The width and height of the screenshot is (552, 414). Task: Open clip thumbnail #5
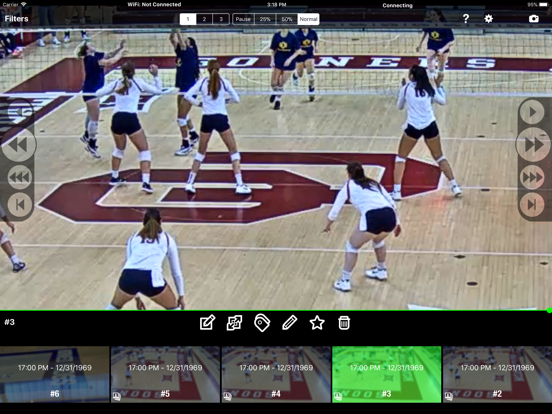pos(165,374)
